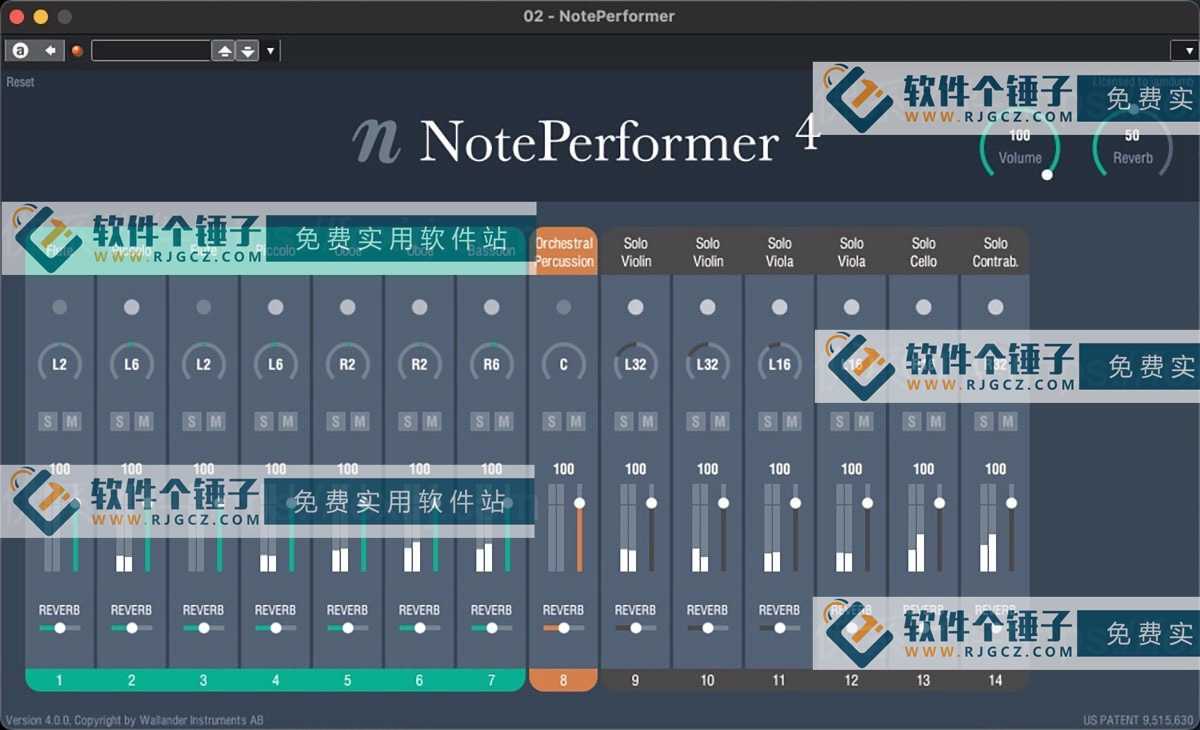
Task: Click channel 7 pan knob R6
Action: click(x=492, y=364)
